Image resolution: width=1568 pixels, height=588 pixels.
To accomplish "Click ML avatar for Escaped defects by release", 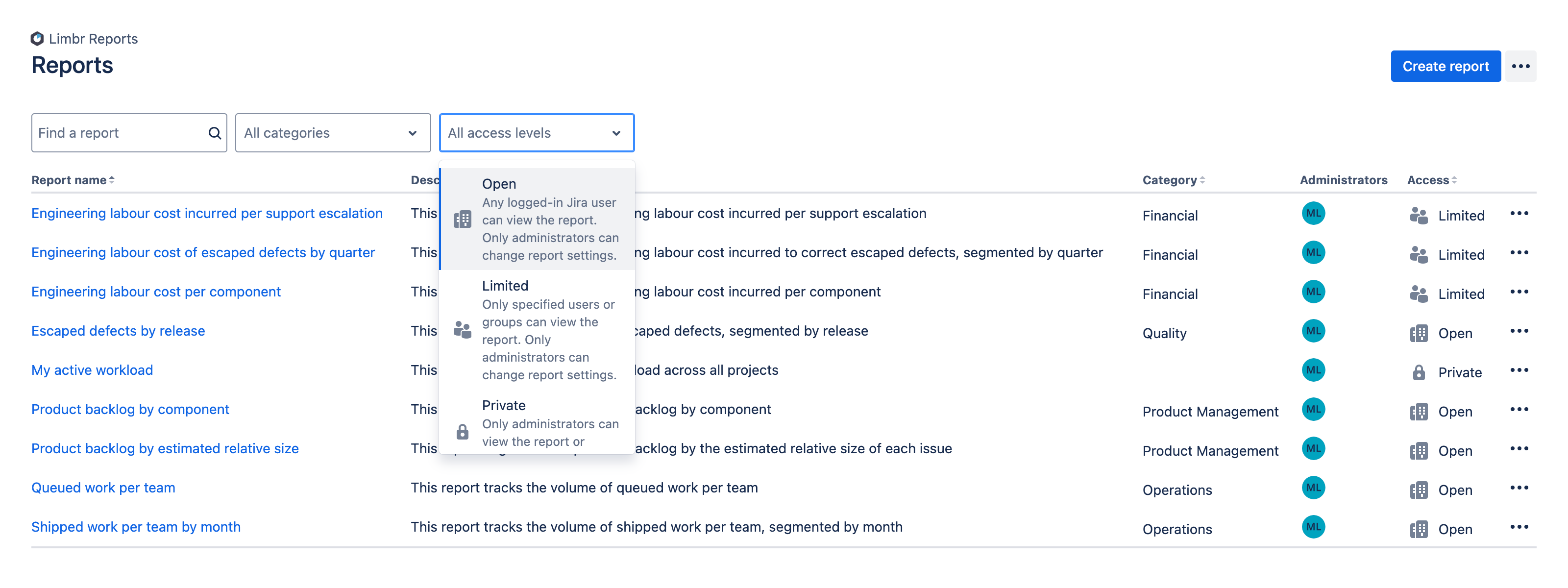I will [x=1313, y=331].
